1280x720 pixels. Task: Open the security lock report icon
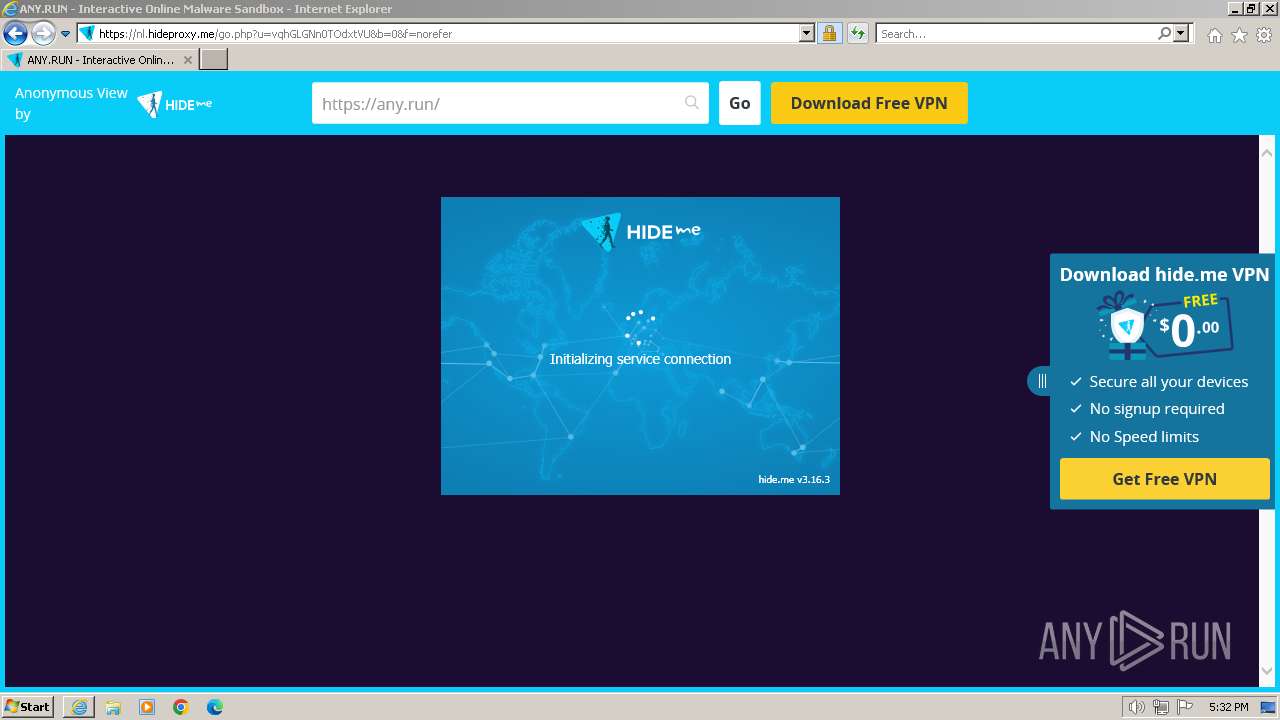coord(829,33)
